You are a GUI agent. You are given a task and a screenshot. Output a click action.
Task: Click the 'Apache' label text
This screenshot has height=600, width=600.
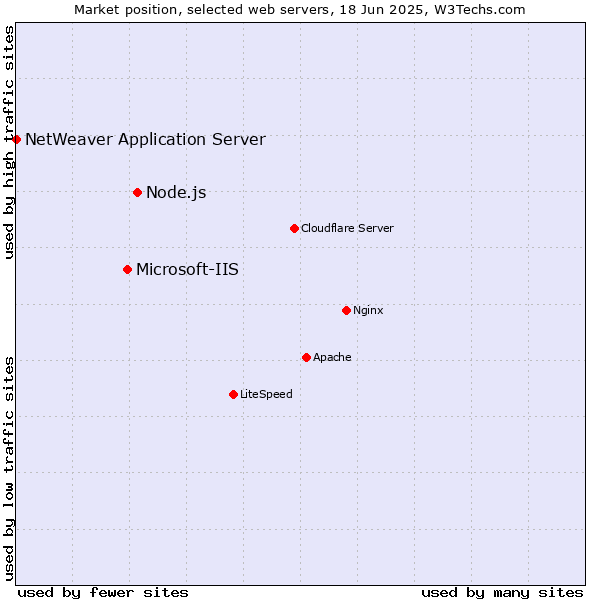(x=332, y=357)
